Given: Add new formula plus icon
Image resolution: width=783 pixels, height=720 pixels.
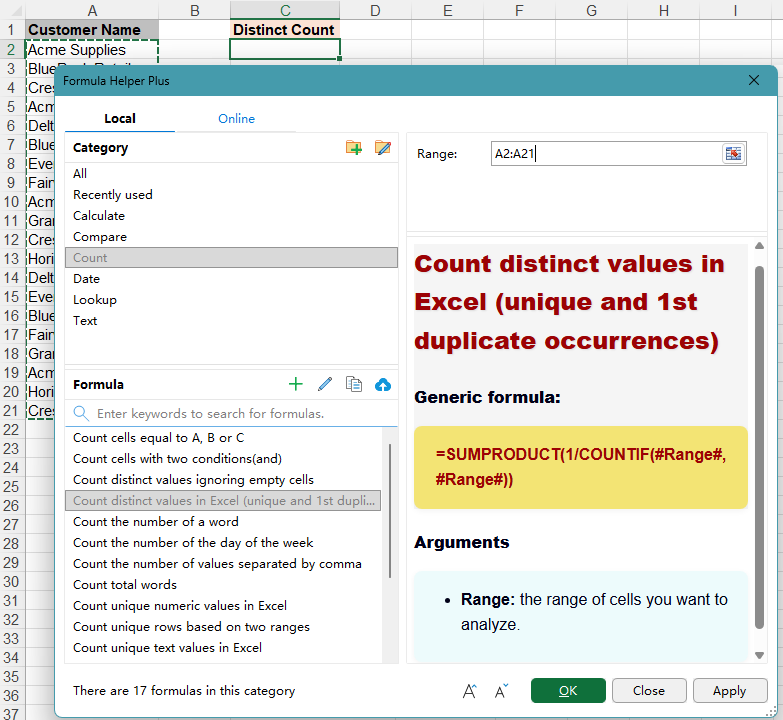Looking at the screenshot, I should (x=296, y=384).
